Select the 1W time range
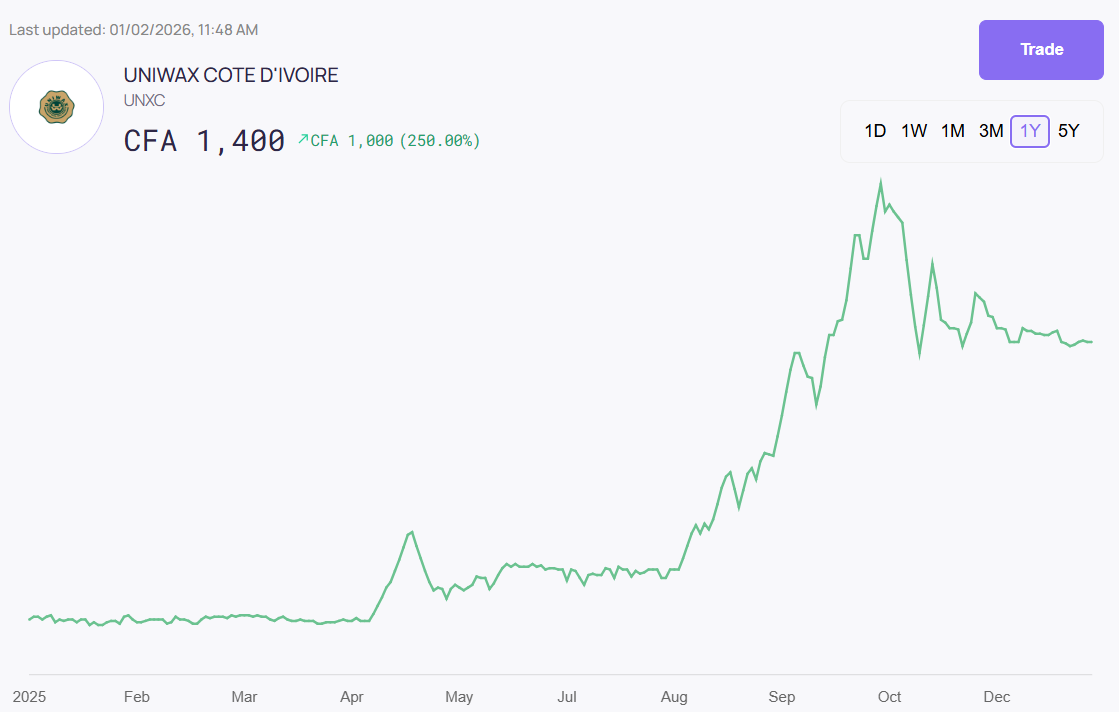 913,131
